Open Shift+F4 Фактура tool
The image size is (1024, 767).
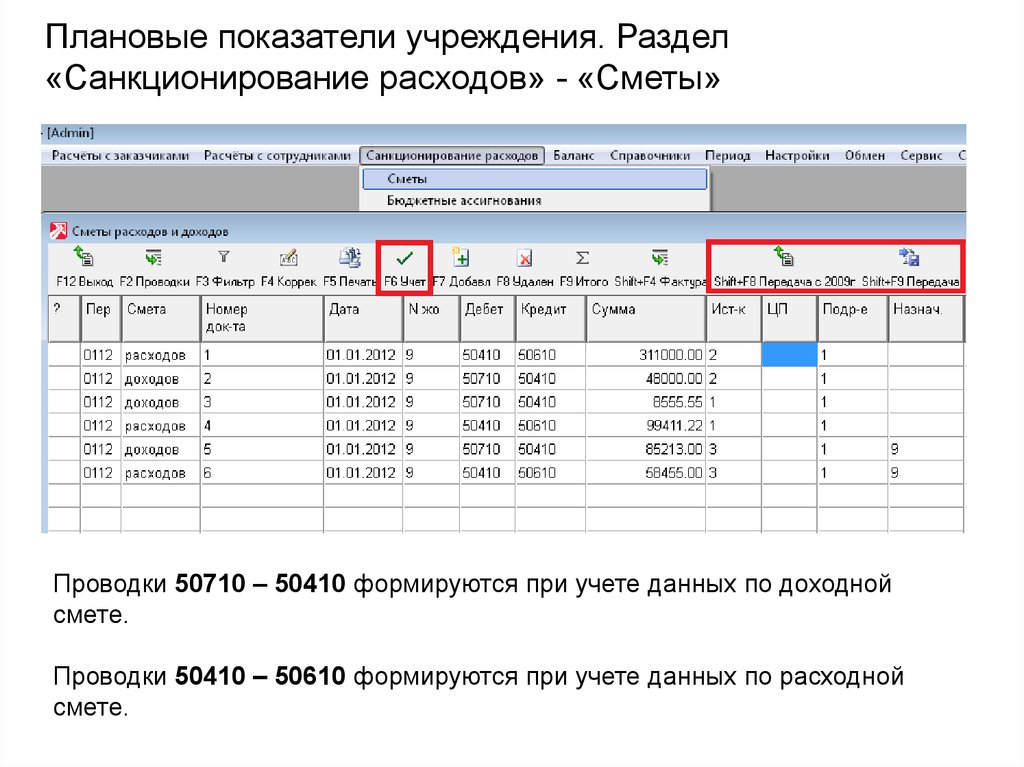tap(659, 258)
